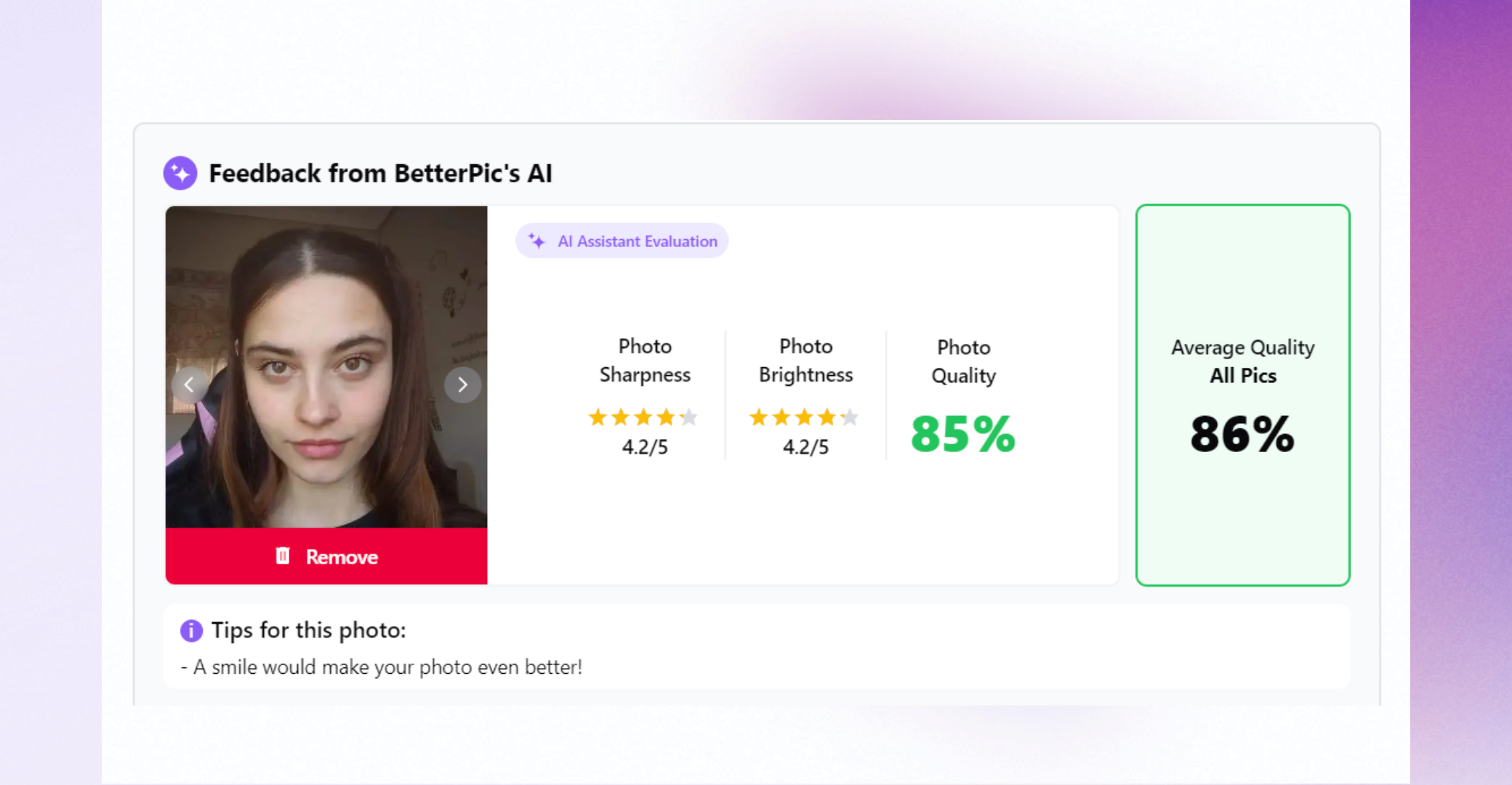This screenshot has height=785, width=1512.
Task: Click the 86% average quality score
Action: click(x=1242, y=434)
